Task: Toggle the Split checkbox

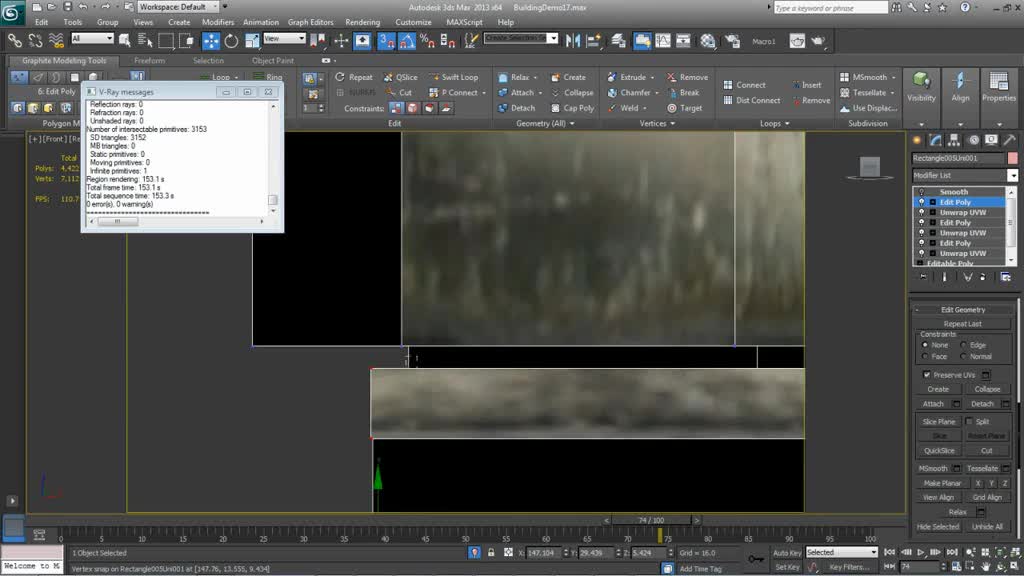Action: 969,422
